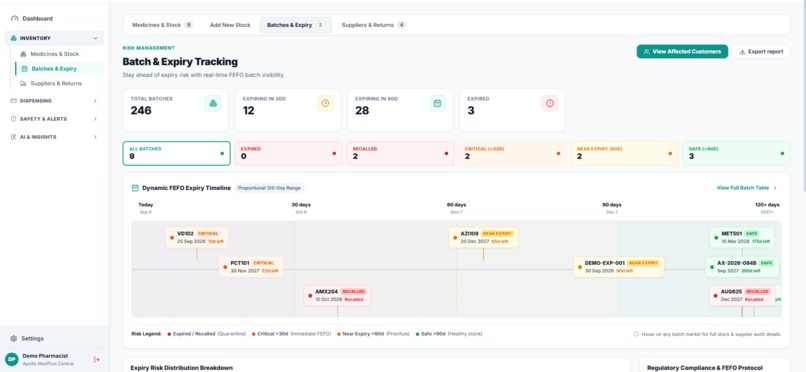Viewport: 806px width, 372px height.
Task: Click the Demo Pharmacist profile name
Action: tap(45, 356)
